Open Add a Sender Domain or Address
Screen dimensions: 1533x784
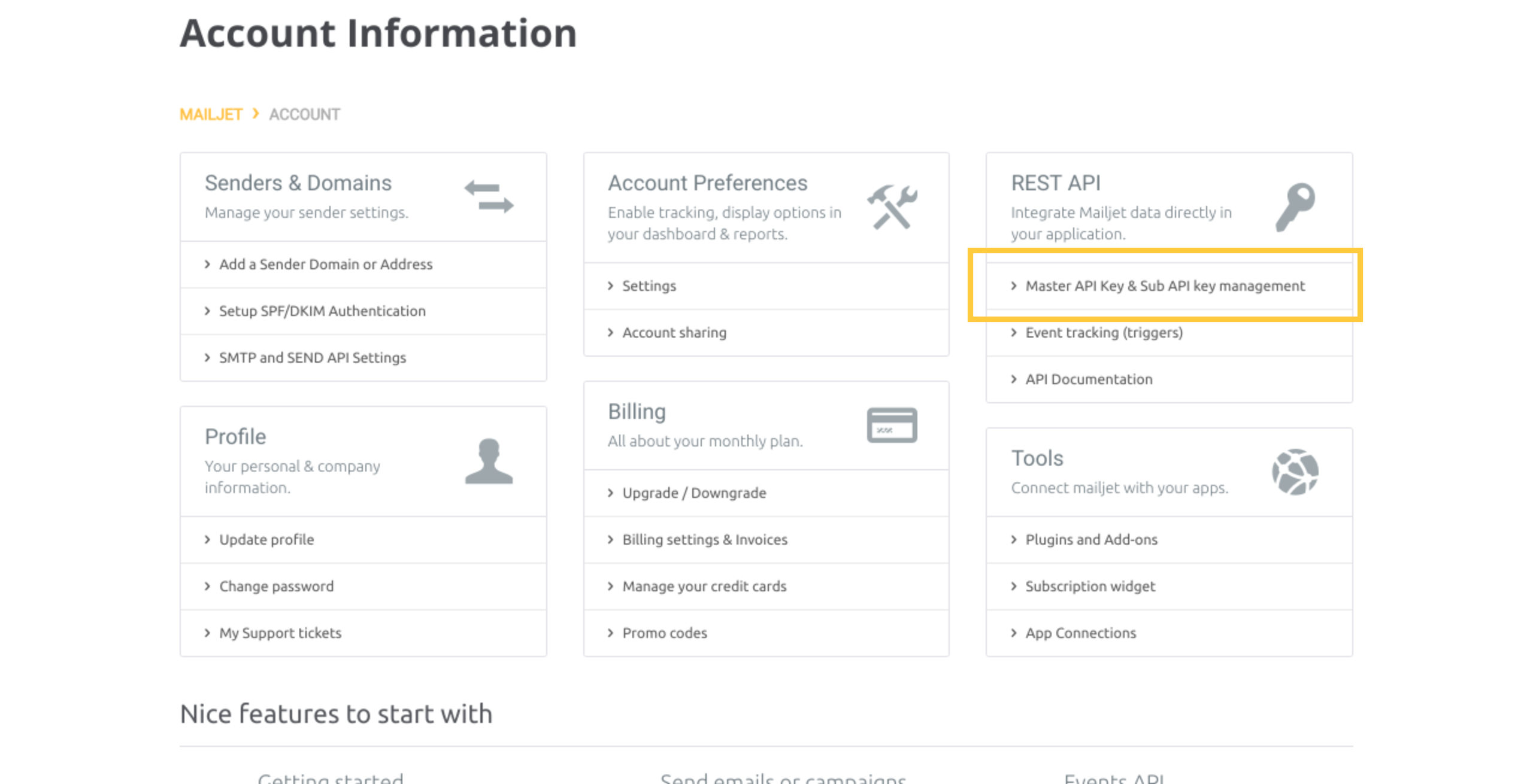pos(325,265)
